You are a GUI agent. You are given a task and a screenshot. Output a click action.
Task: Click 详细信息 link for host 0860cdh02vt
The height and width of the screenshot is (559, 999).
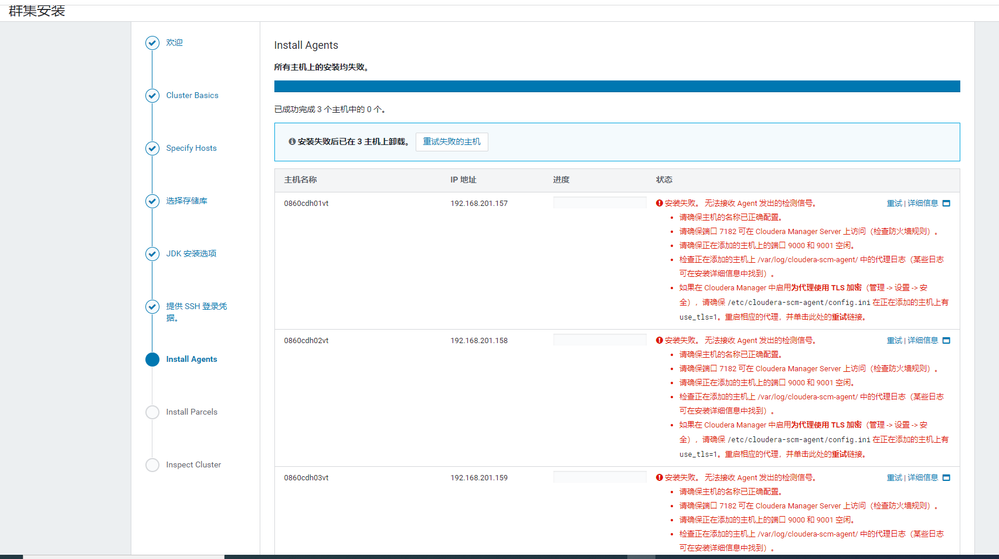pos(923,340)
